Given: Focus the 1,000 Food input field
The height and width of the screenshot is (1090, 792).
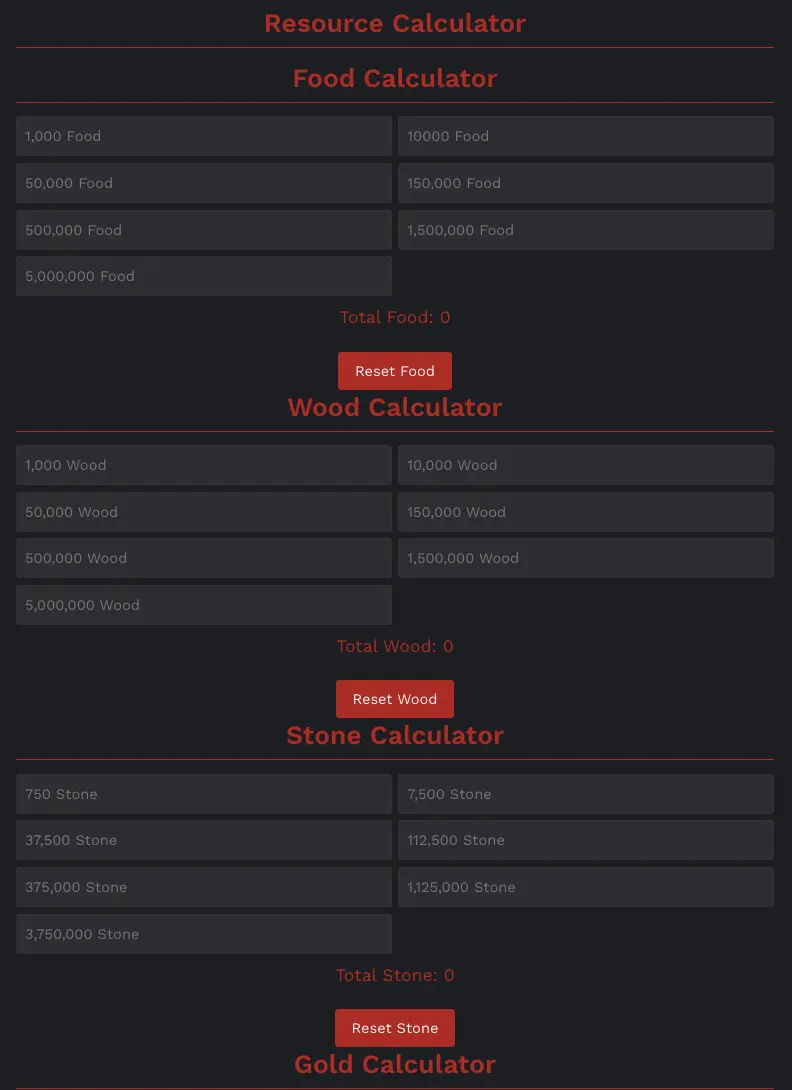Looking at the screenshot, I should 204,136.
